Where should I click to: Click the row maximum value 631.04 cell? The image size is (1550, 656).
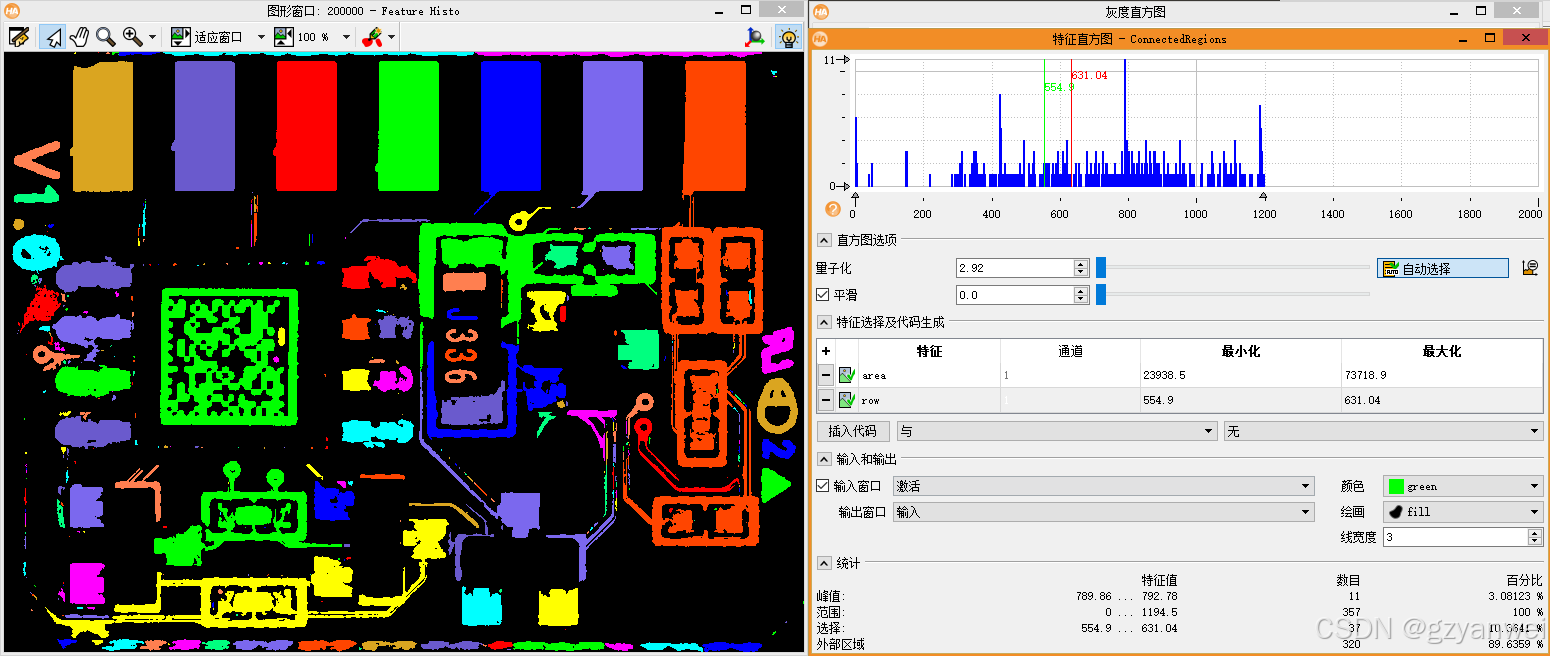(1441, 400)
